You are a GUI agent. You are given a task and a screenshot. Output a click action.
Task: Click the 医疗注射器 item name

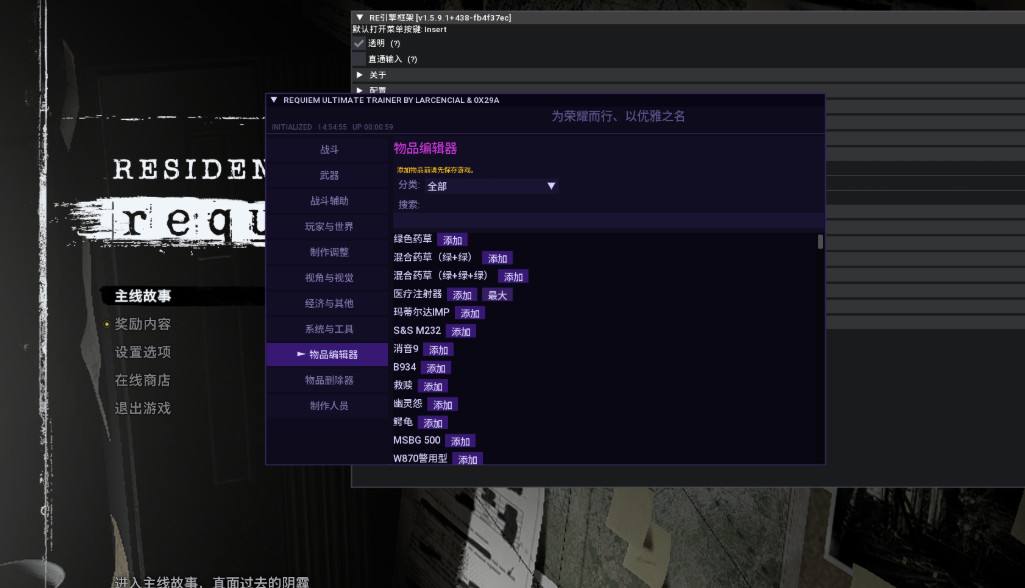(418, 294)
